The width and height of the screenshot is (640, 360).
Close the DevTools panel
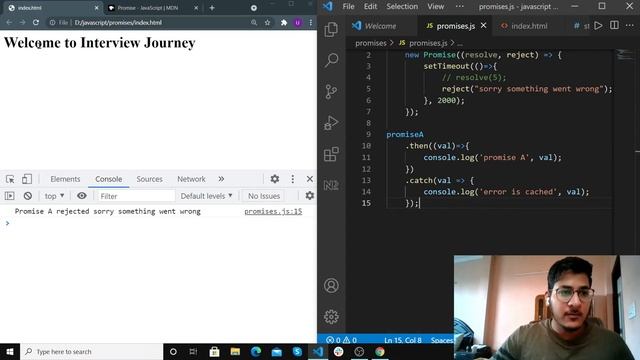point(310,179)
